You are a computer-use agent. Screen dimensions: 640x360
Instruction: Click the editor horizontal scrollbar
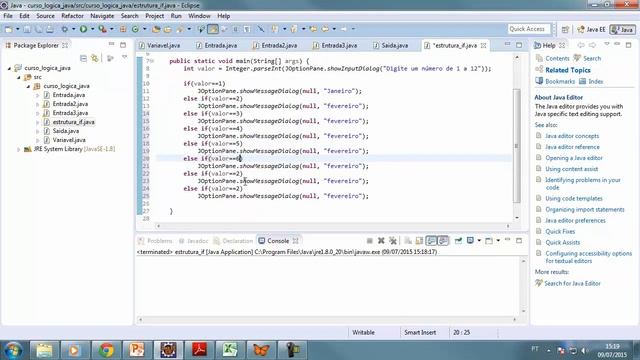point(333,226)
